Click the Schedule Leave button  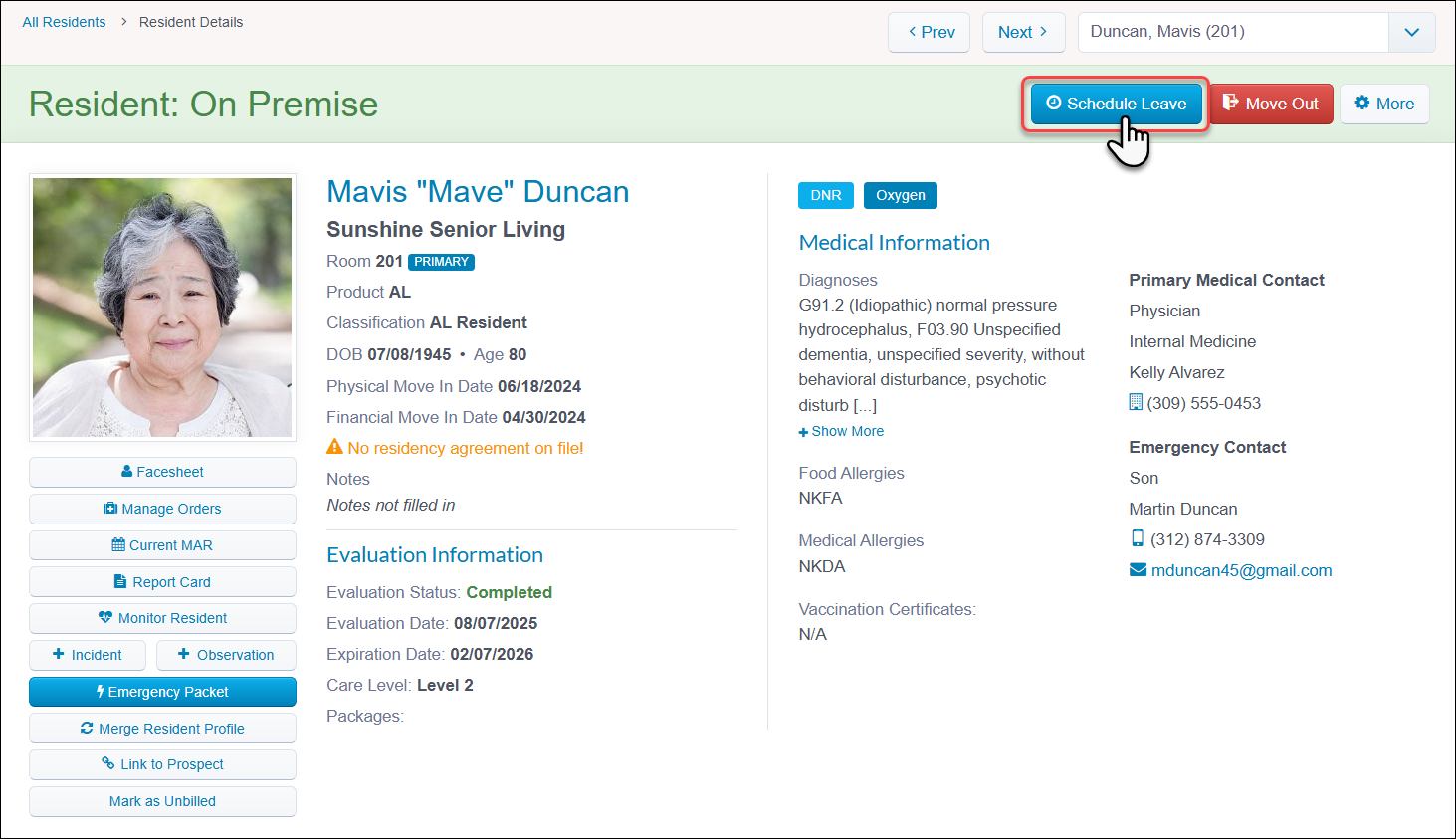pyautogui.click(x=1116, y=104)
